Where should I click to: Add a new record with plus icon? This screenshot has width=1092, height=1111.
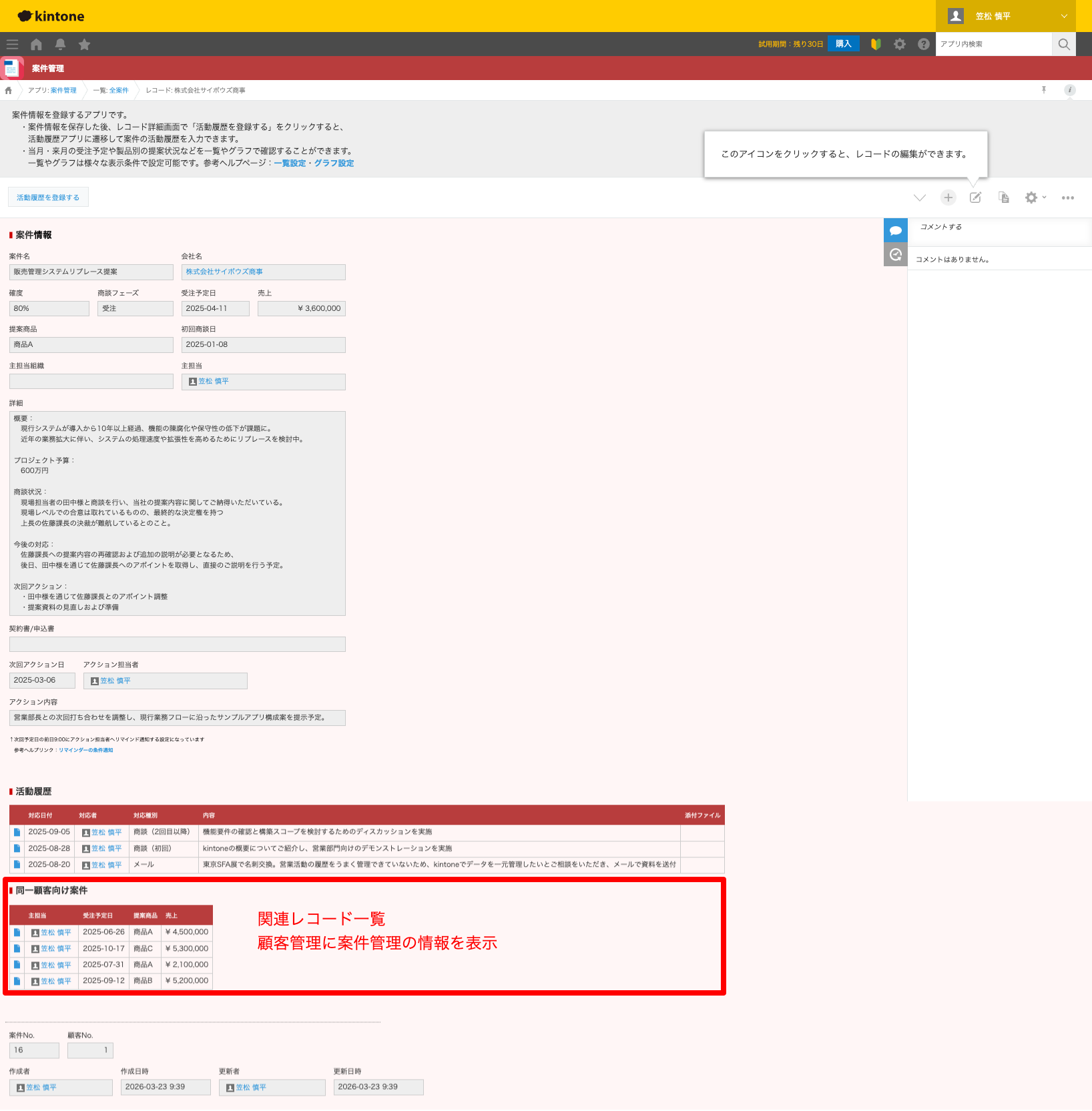pyautogui.click(x=948, y=198)
